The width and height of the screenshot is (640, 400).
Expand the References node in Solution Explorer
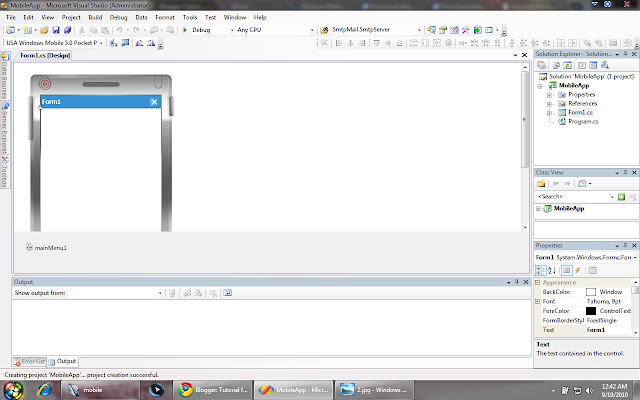549,104
